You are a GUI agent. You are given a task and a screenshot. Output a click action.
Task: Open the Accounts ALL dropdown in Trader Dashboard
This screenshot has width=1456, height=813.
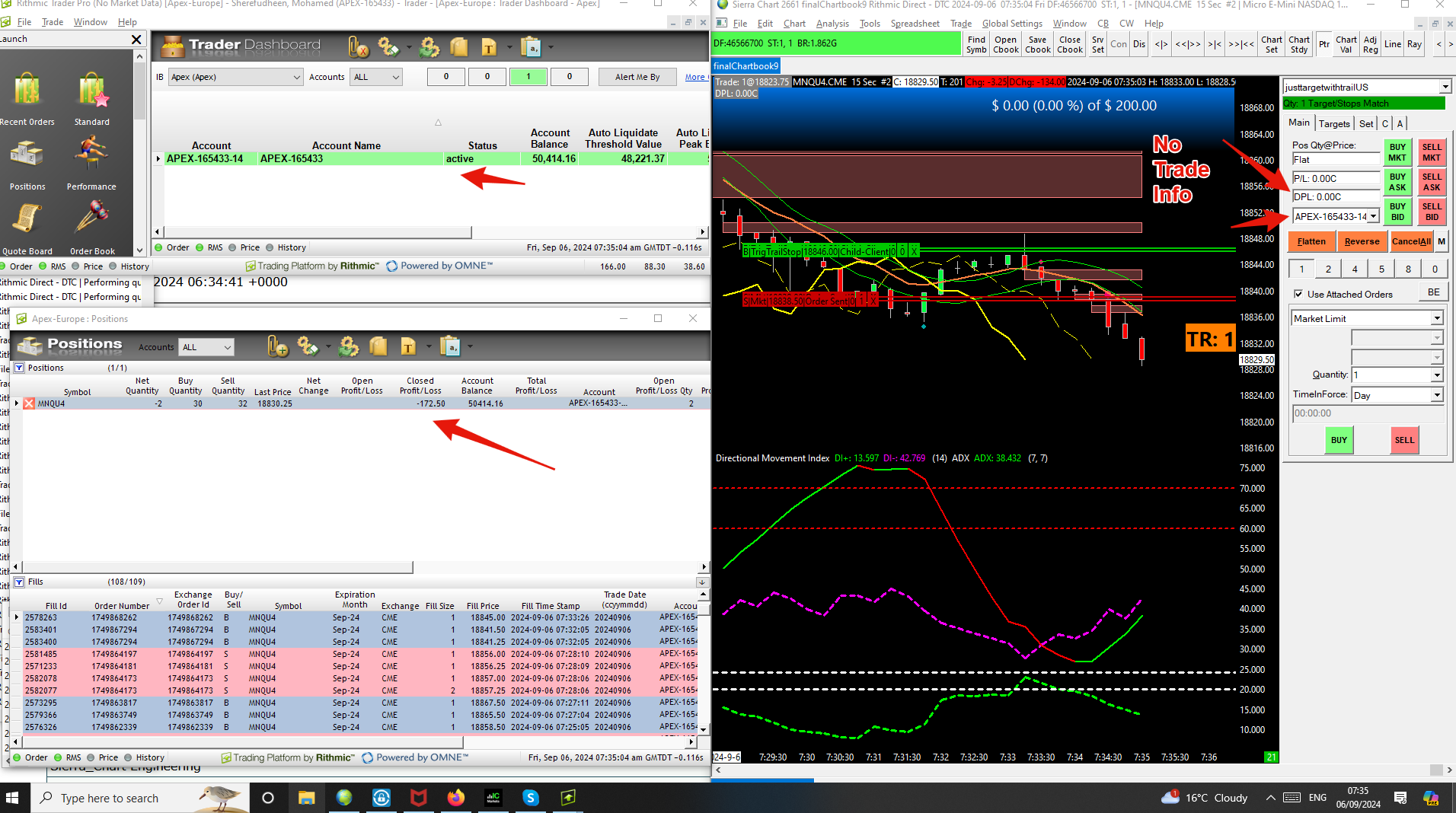375,77
